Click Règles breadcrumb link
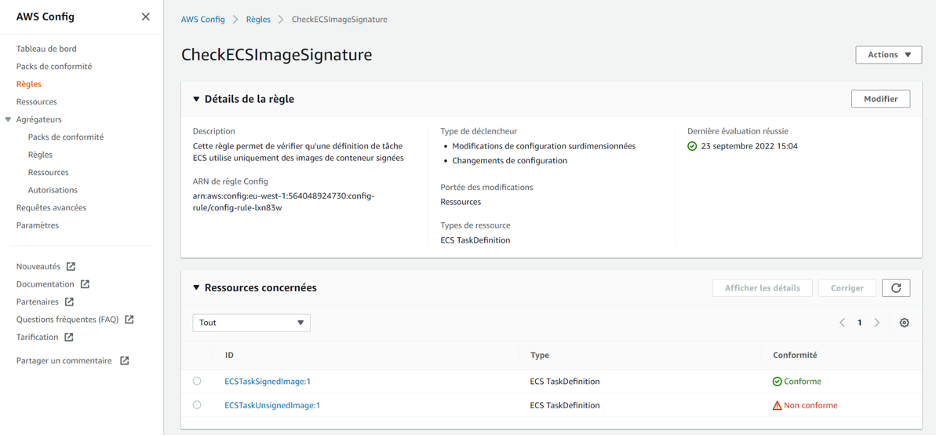Screen dimensions: 936x436 258,19
